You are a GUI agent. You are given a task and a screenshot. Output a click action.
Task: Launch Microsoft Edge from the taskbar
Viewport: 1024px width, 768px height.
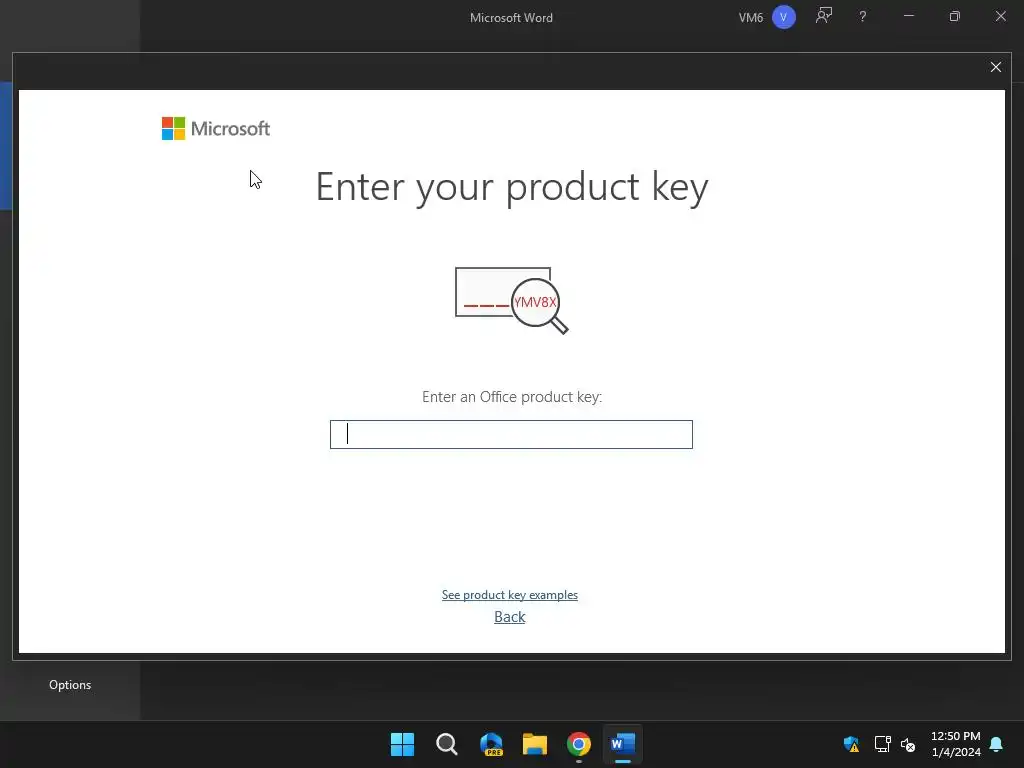click(491, 744)
